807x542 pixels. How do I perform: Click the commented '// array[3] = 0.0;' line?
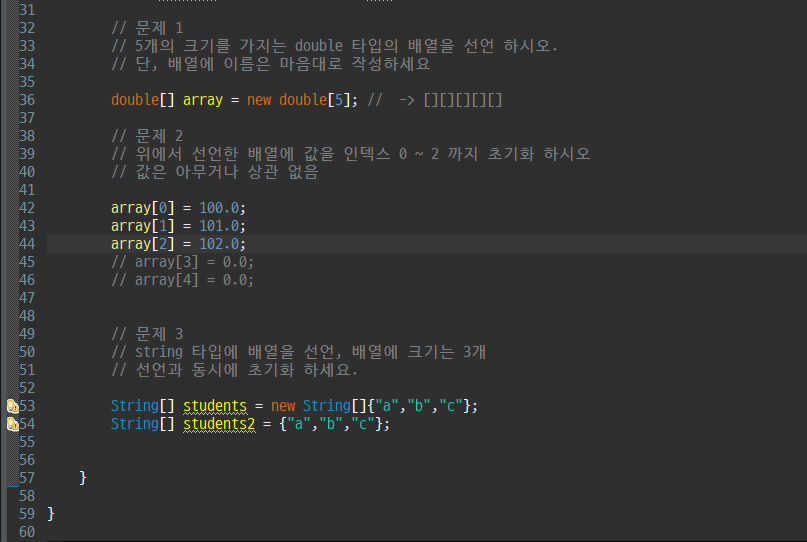183,262
